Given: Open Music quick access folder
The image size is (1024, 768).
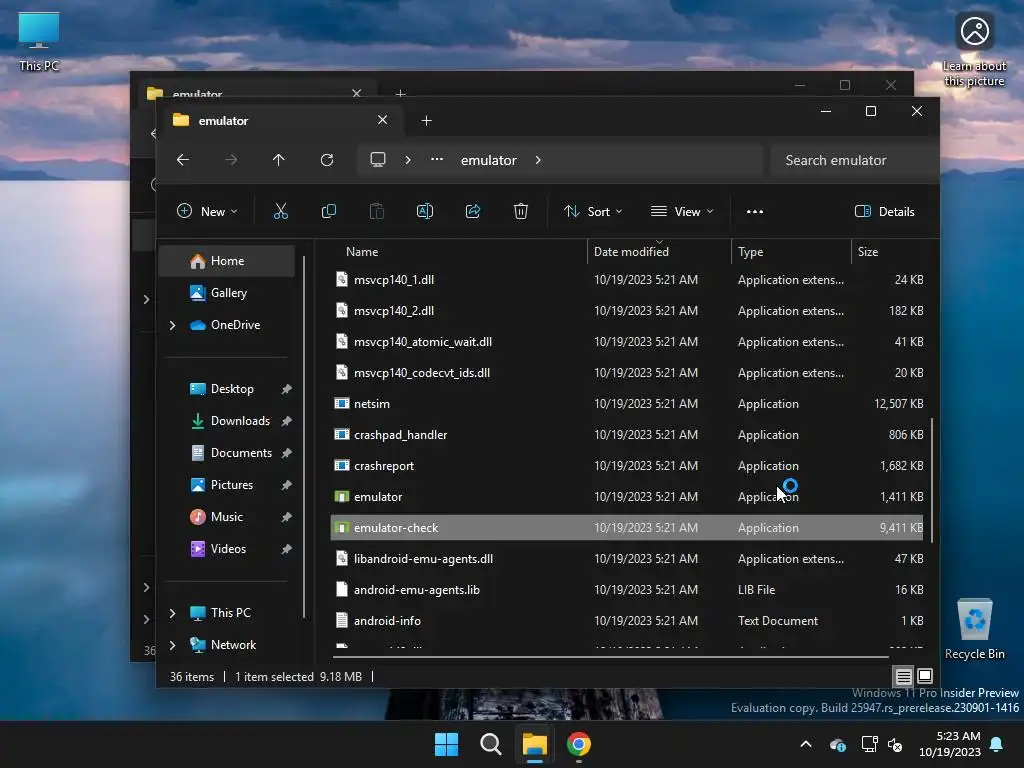Looking at the screenshot, I should 226,517.
